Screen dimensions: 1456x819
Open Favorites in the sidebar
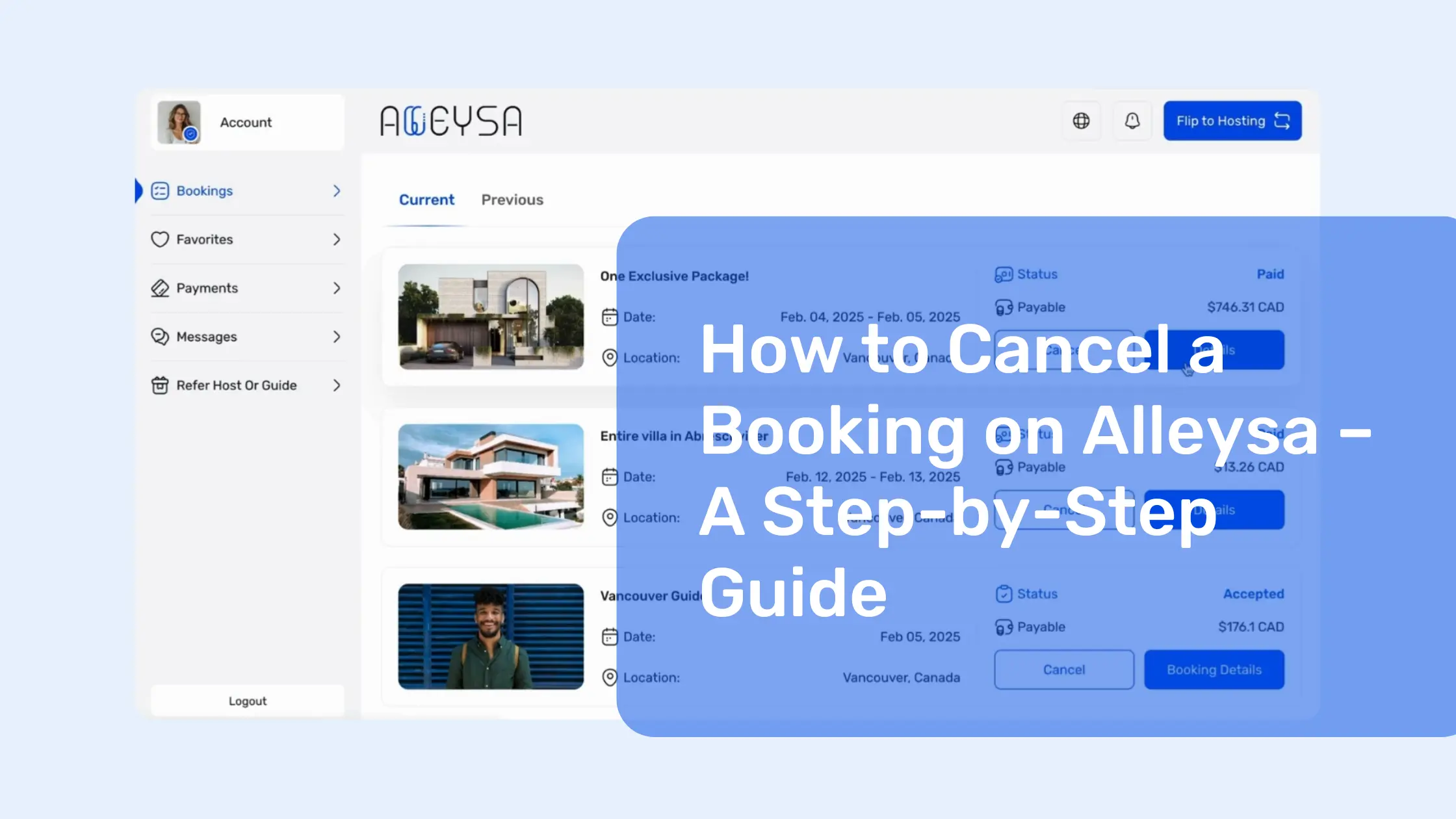point(246,240)
